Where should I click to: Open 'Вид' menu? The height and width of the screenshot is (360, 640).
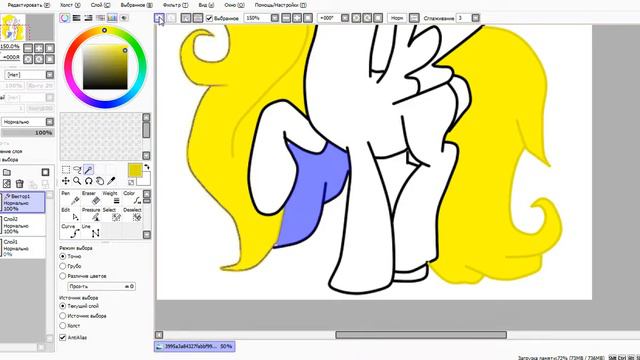206,5
